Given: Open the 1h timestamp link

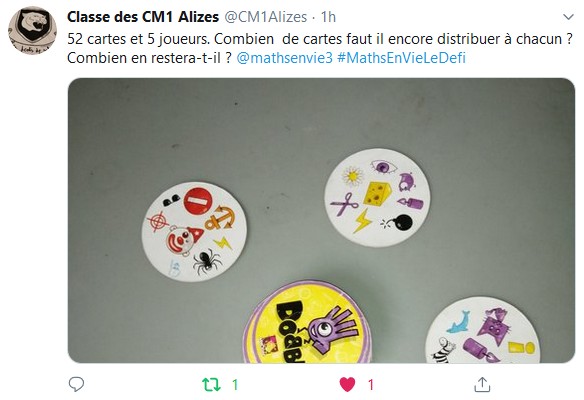Looking at the screenshot, I should (328, 17).
